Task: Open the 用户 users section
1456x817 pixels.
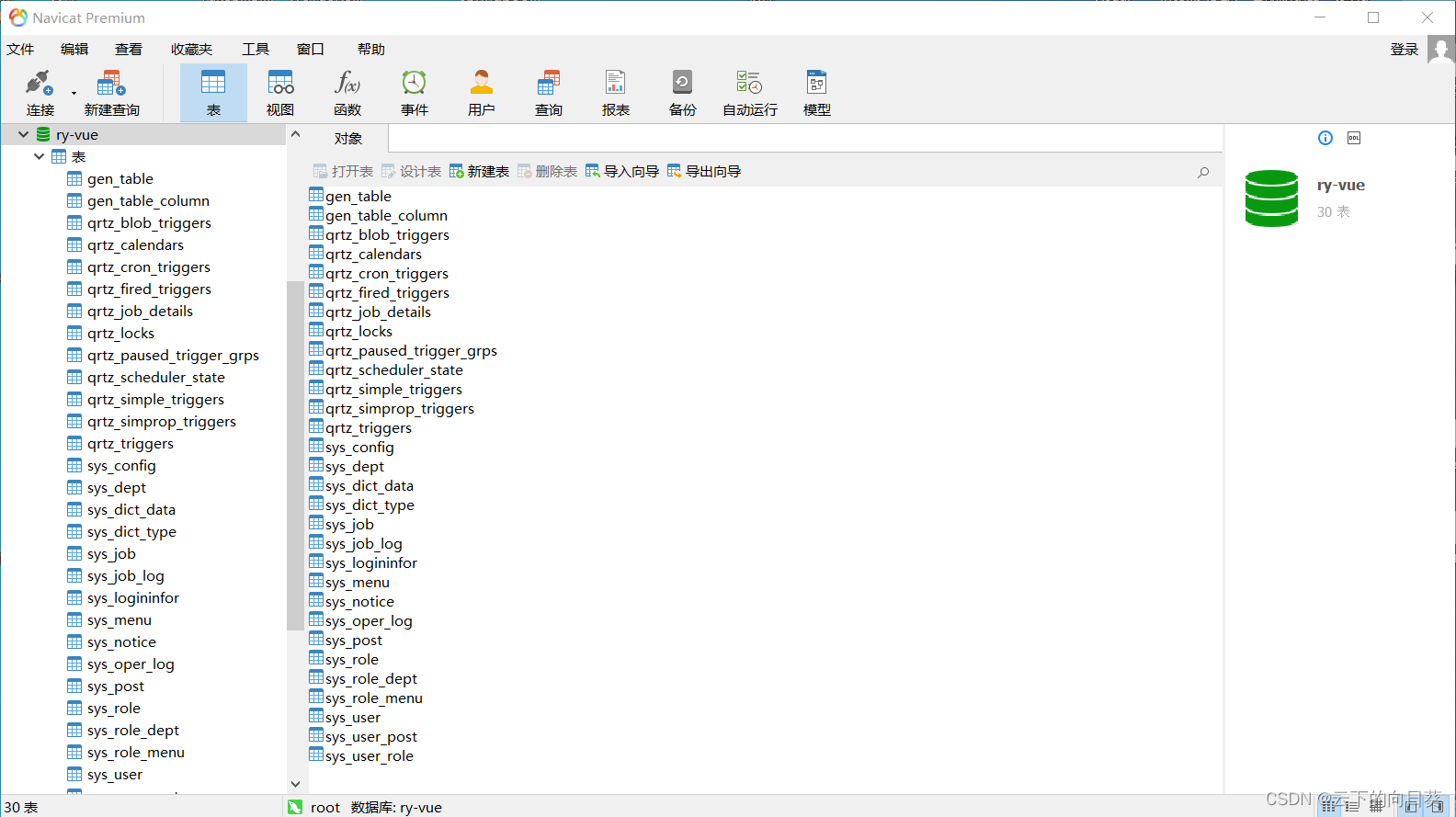Action: point(482,93)
